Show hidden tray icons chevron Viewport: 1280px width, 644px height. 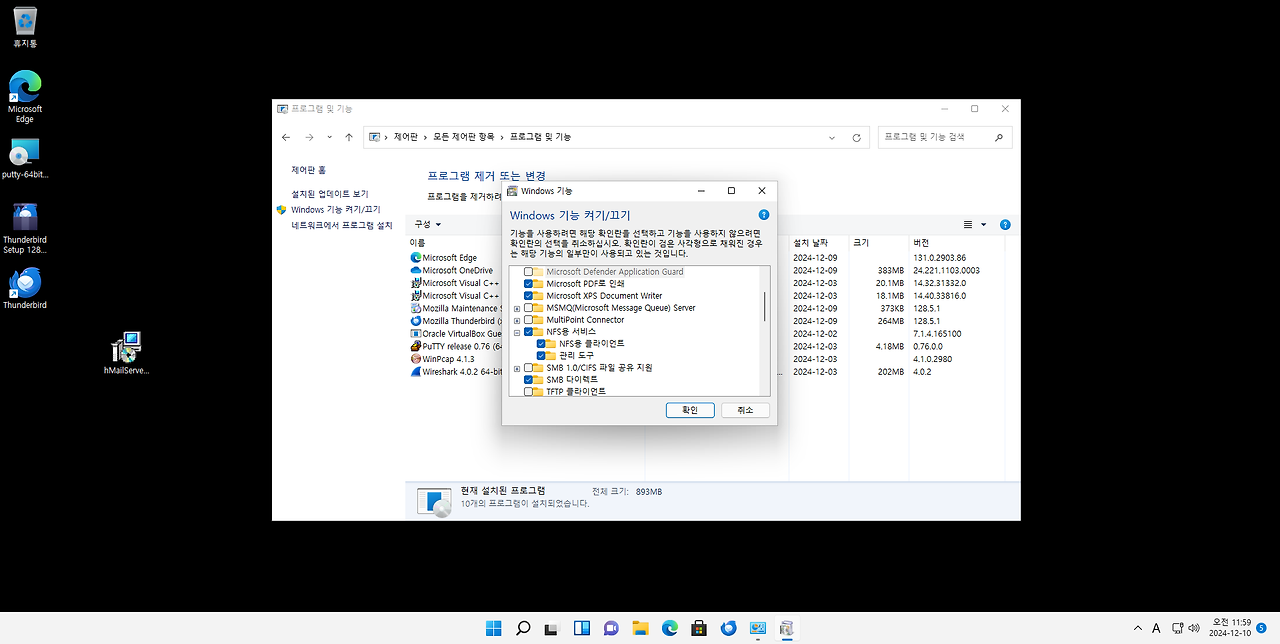tap(1138, 628)
